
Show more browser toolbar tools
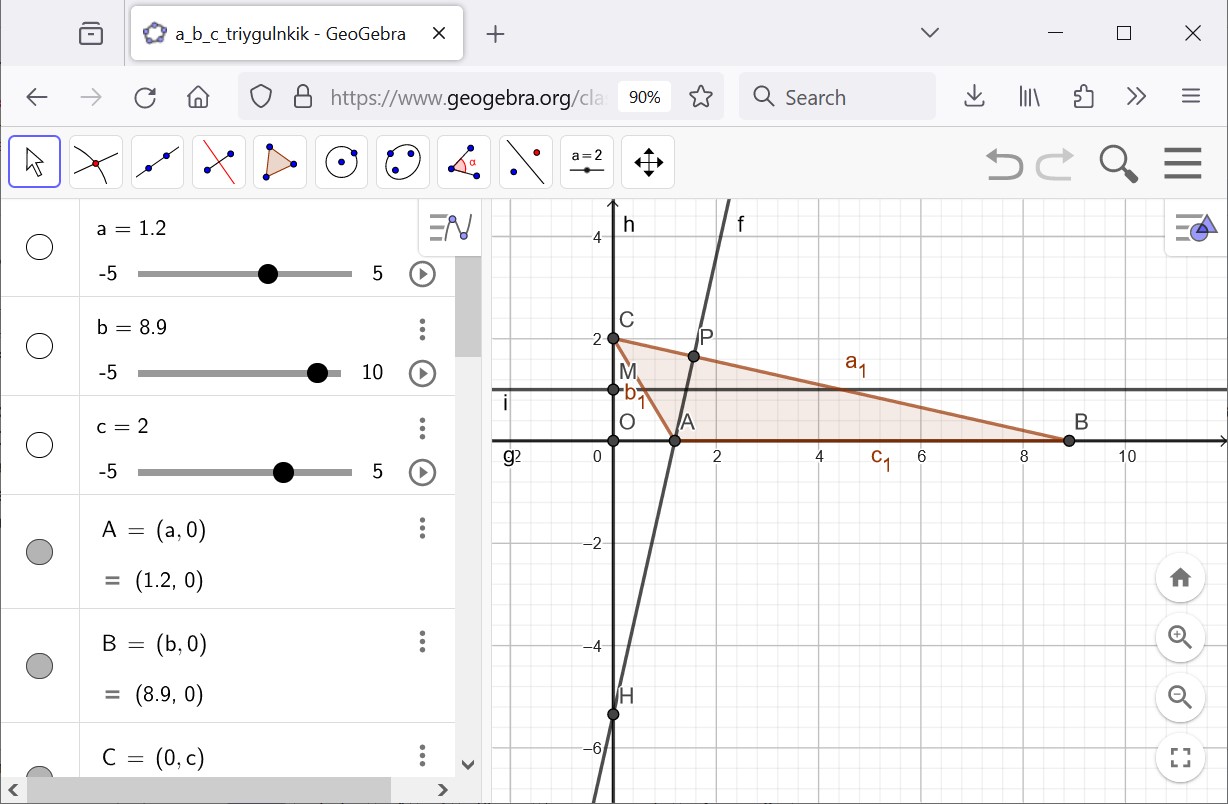coord(1136,97)
